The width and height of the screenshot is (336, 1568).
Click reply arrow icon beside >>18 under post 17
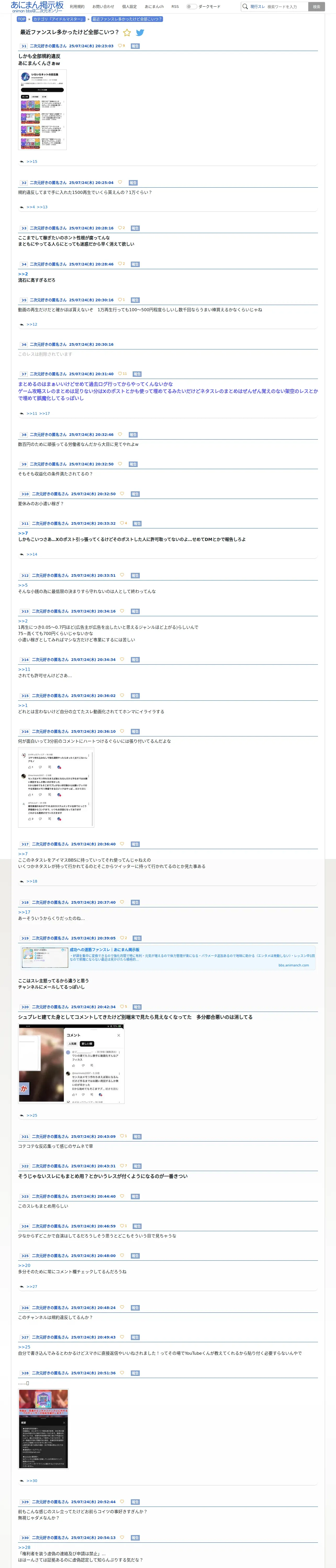21,881
